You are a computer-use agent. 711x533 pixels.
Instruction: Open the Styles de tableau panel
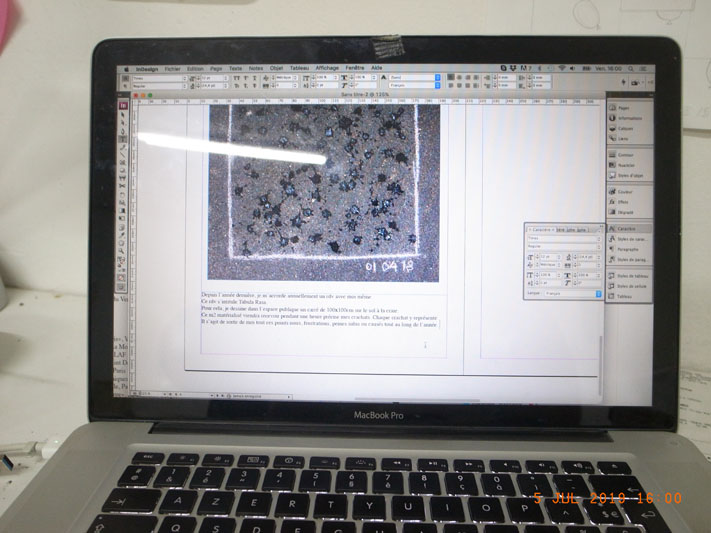coord(629,276)
